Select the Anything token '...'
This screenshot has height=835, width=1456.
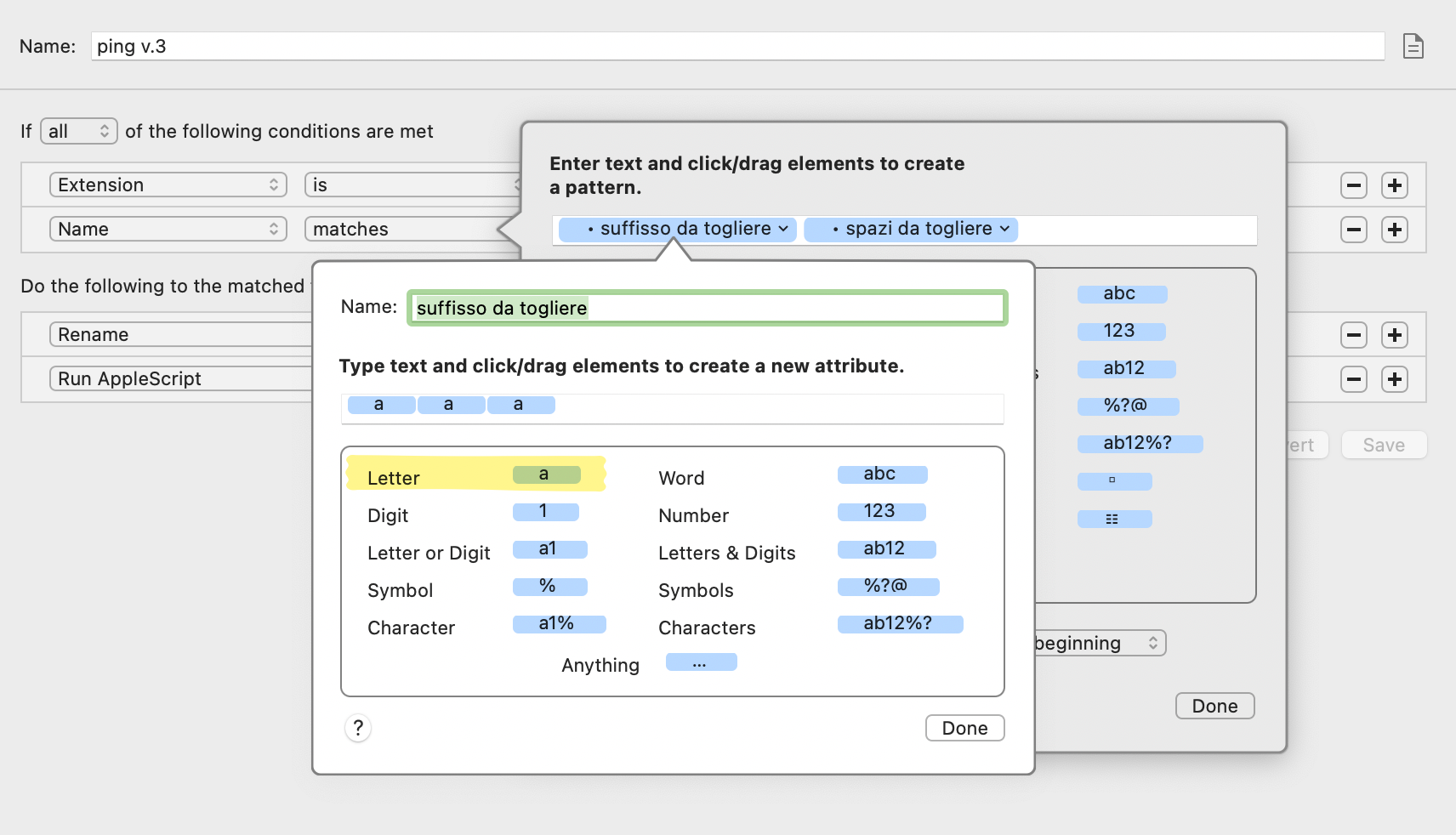(702, 662)
